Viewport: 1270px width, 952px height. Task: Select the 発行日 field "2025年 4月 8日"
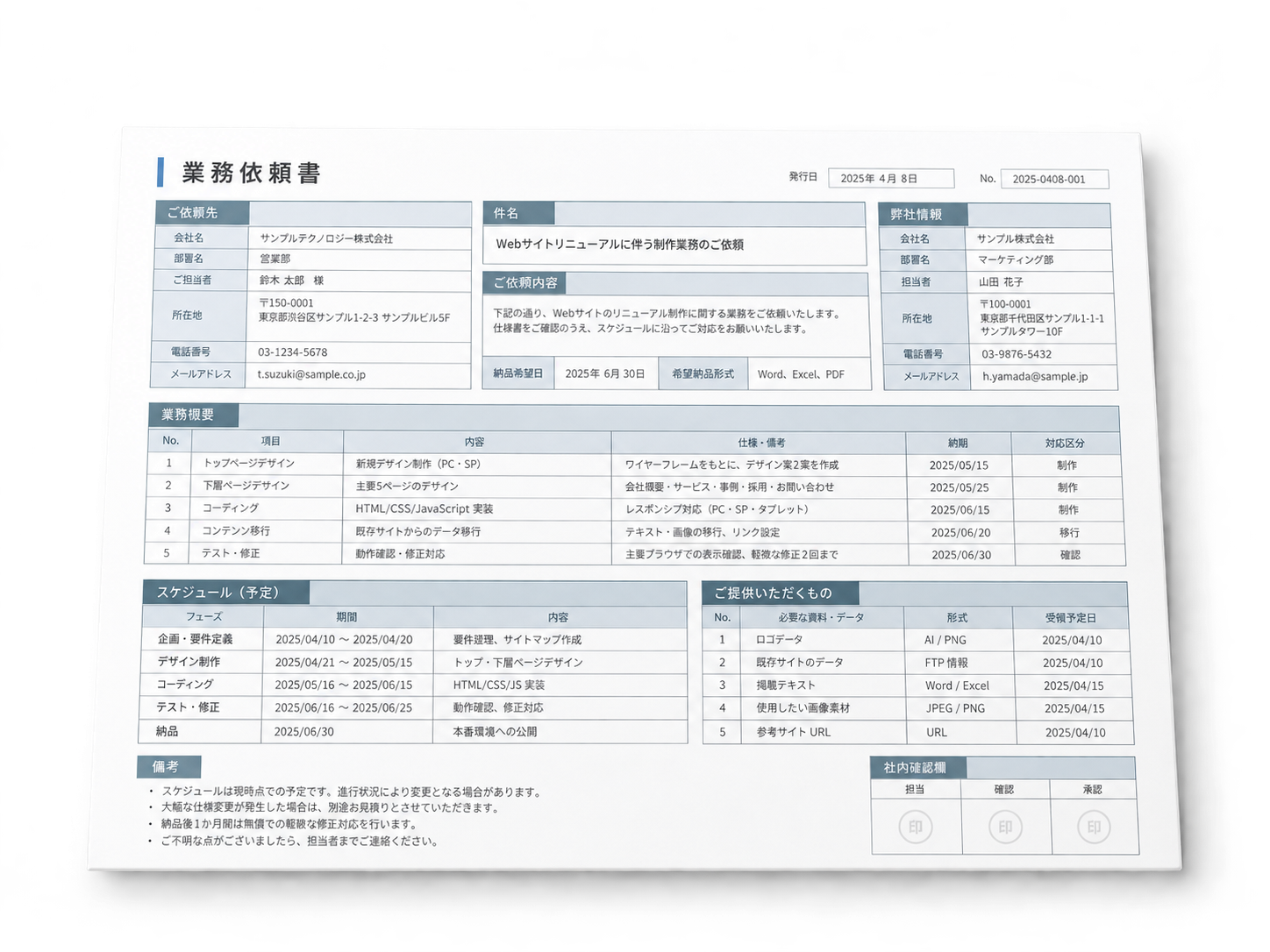point(890,178)
